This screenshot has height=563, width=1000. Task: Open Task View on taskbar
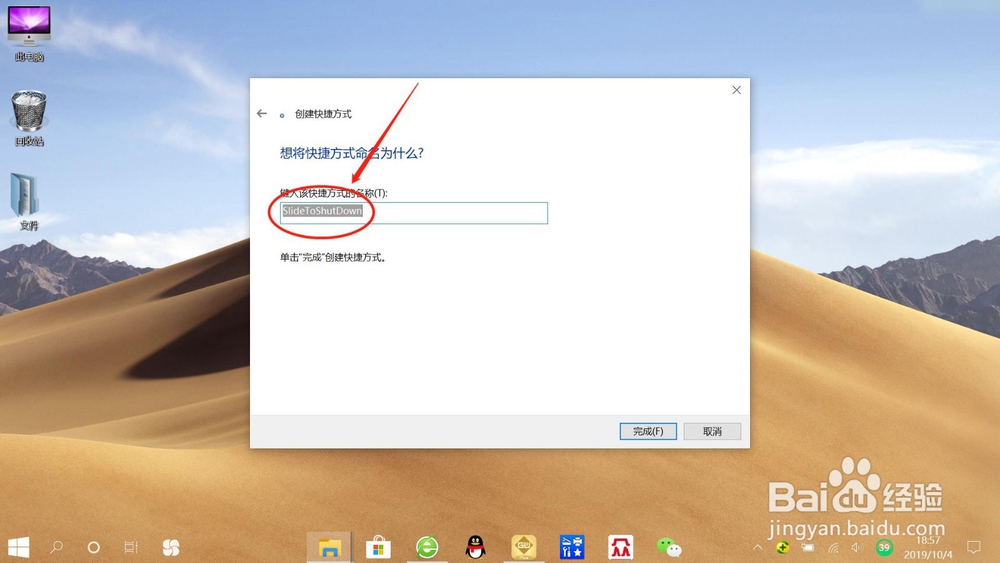pyautogui.click(x=131, y=547)
